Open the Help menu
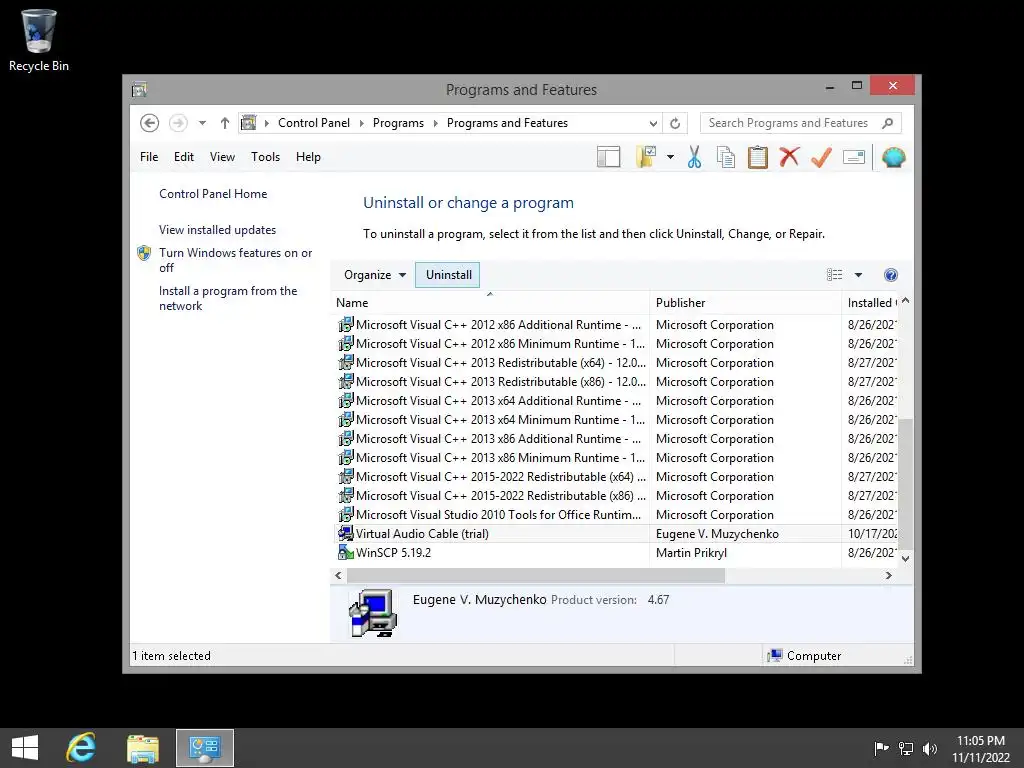The width and height of the screenshot is (1024, 768). click(x=308, y=157)
